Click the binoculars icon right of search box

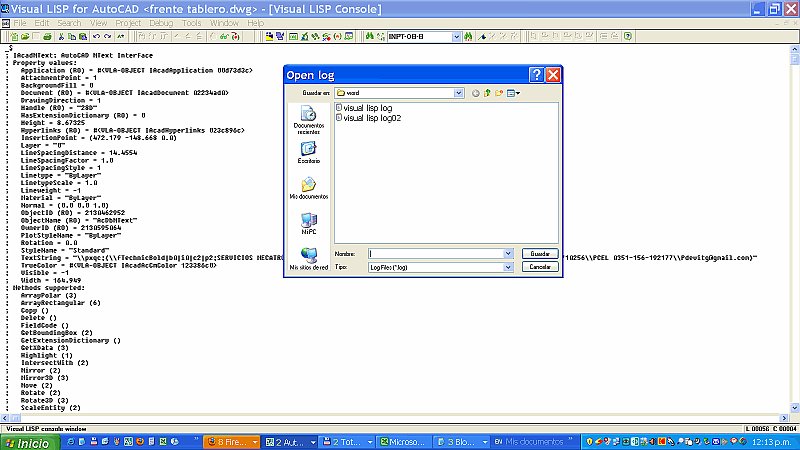(468, 36)
